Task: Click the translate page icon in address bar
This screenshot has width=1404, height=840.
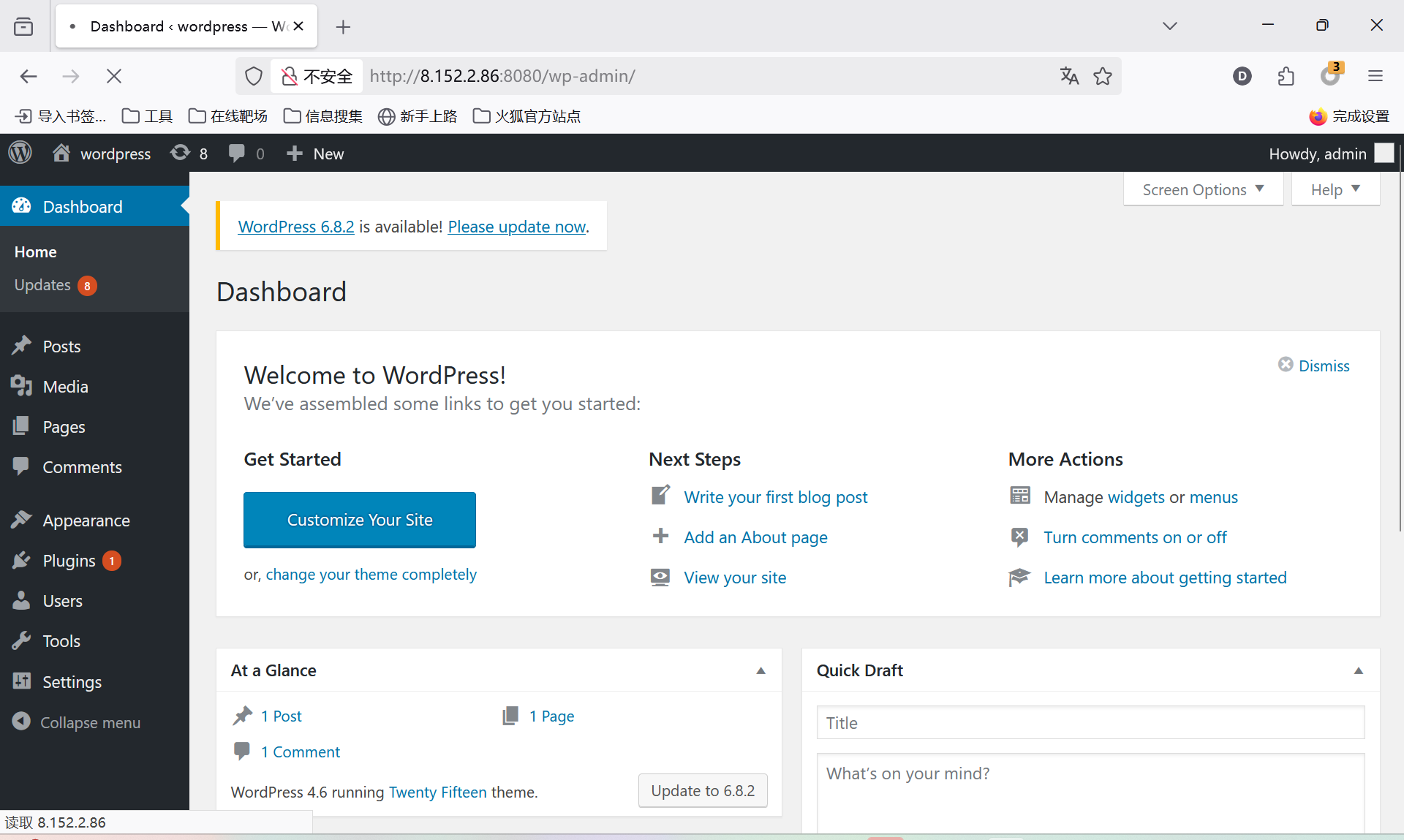Action: pyautogui.click(x=1069, y=76)
